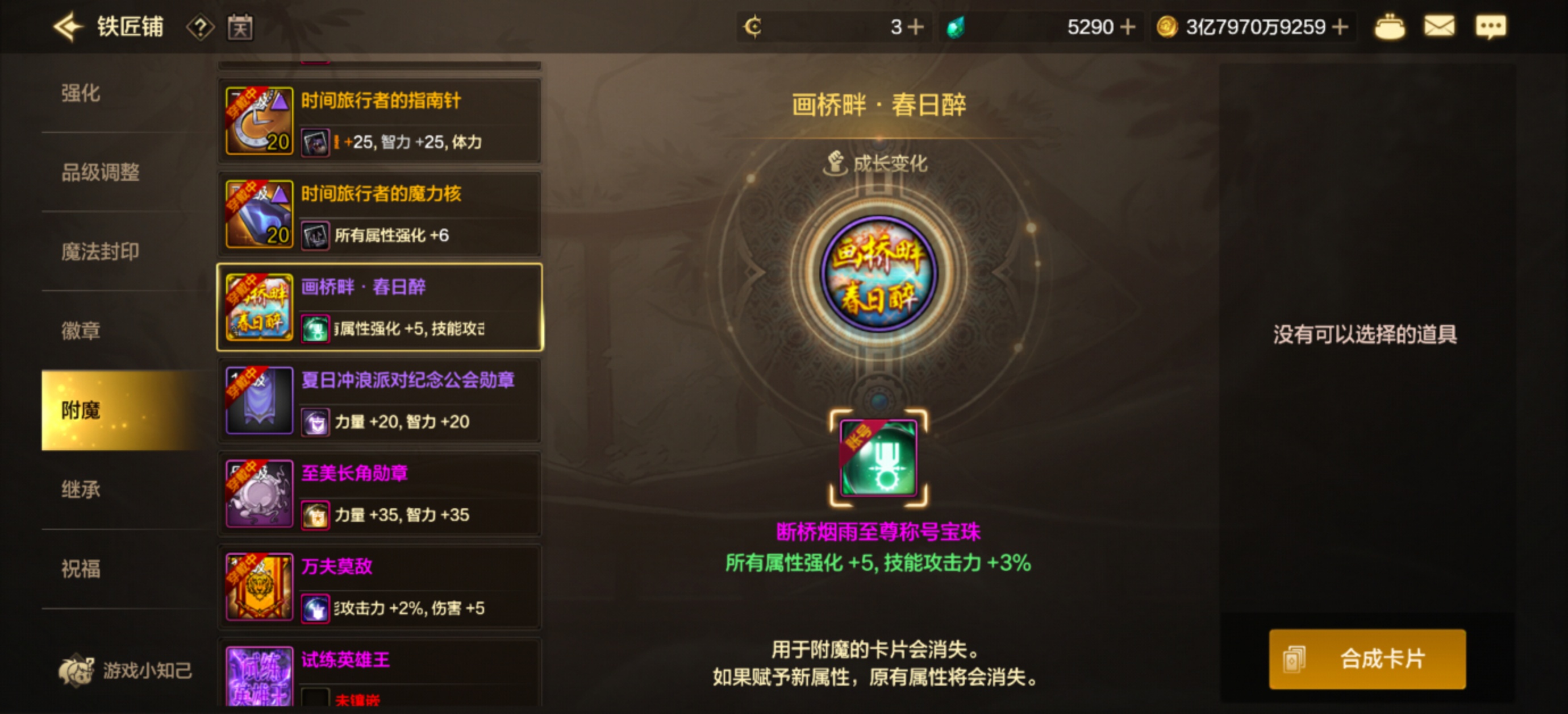
Task: Open the mail envelope icon
Action: coord(1440,27)
